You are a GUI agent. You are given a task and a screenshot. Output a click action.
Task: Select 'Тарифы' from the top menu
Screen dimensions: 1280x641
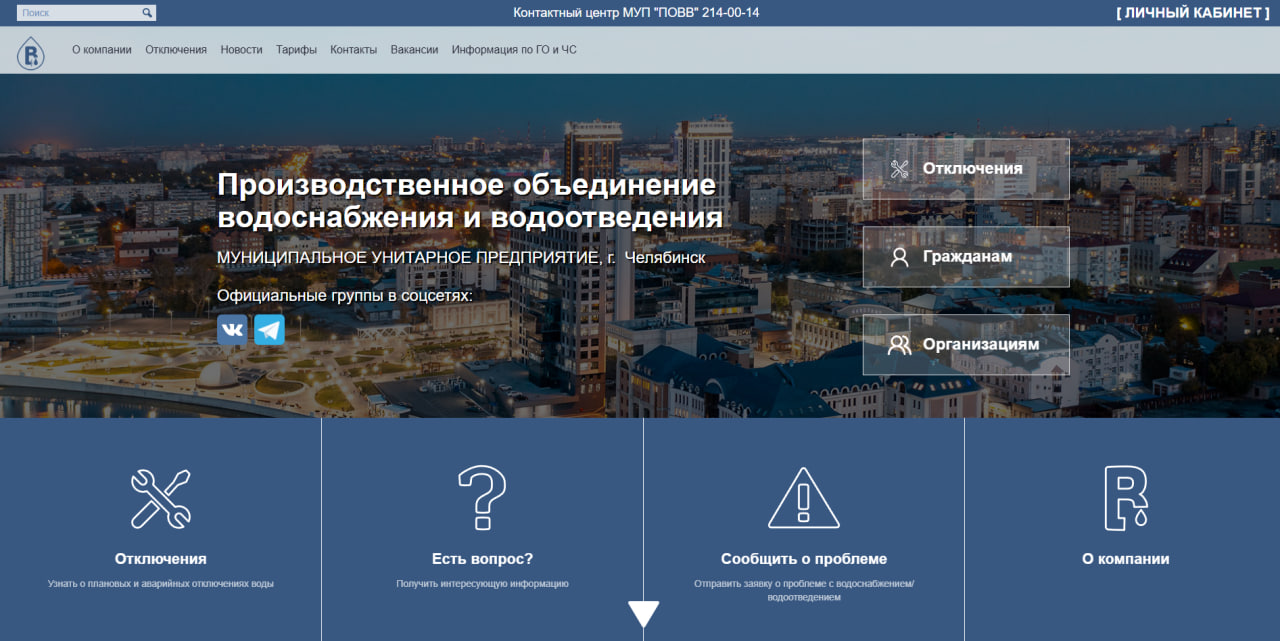(x=296, y=50)
